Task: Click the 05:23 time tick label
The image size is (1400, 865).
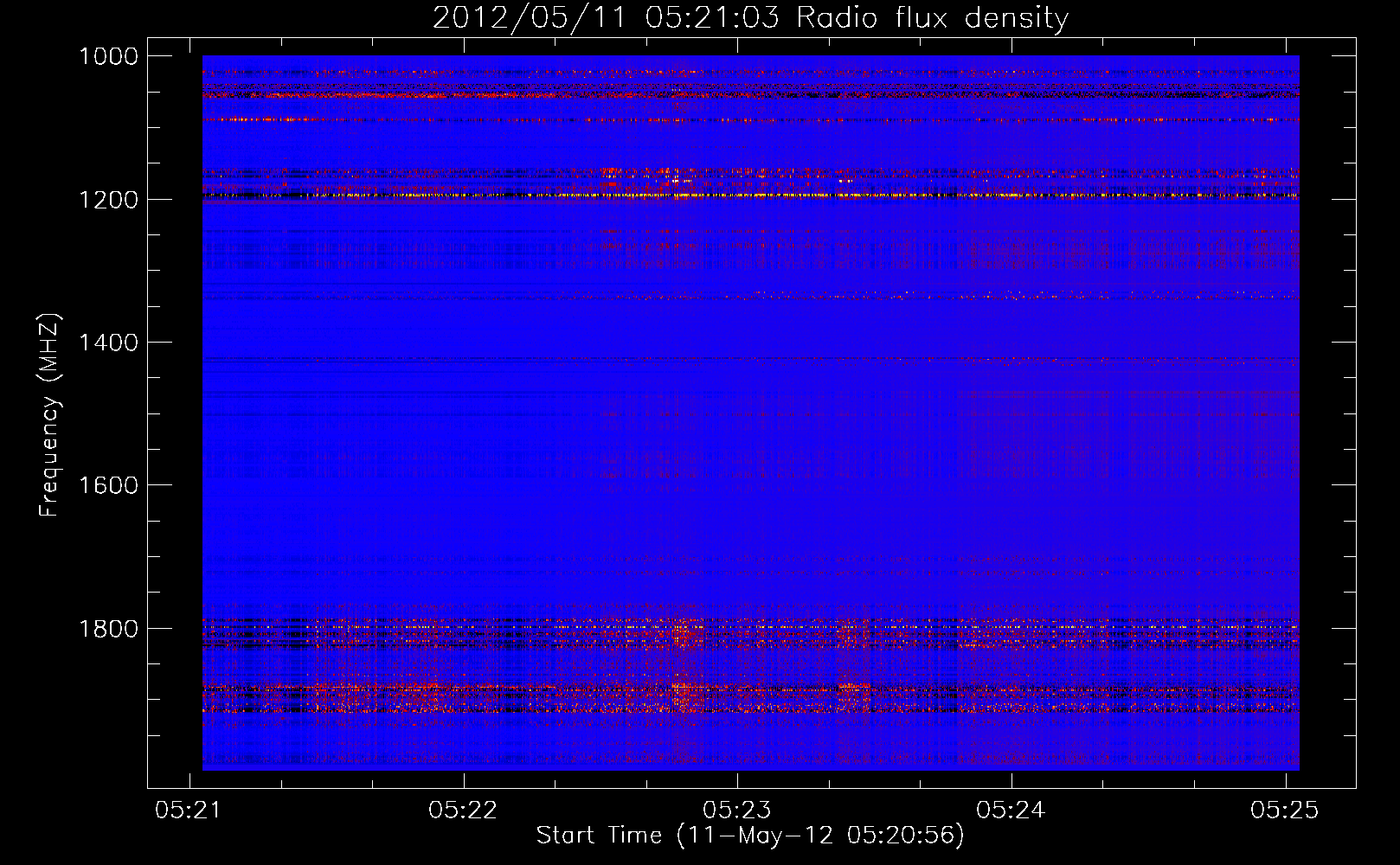Action: [x=737, y=810]
